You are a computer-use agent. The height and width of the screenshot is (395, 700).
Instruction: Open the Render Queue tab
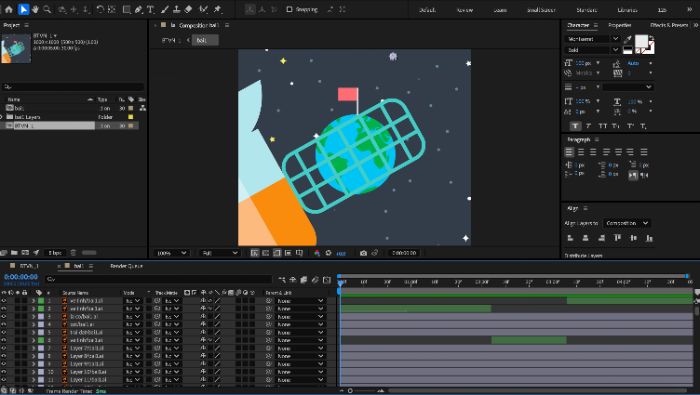pyautogui.click(x=126, y=266)
